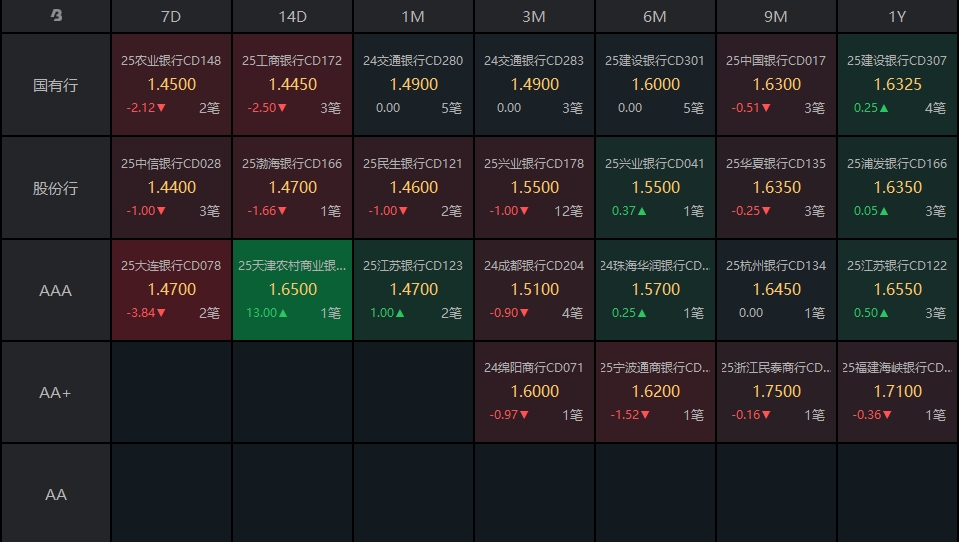Select the 1M tenor column header
959x542 pixels.
[x=413, y=17]
